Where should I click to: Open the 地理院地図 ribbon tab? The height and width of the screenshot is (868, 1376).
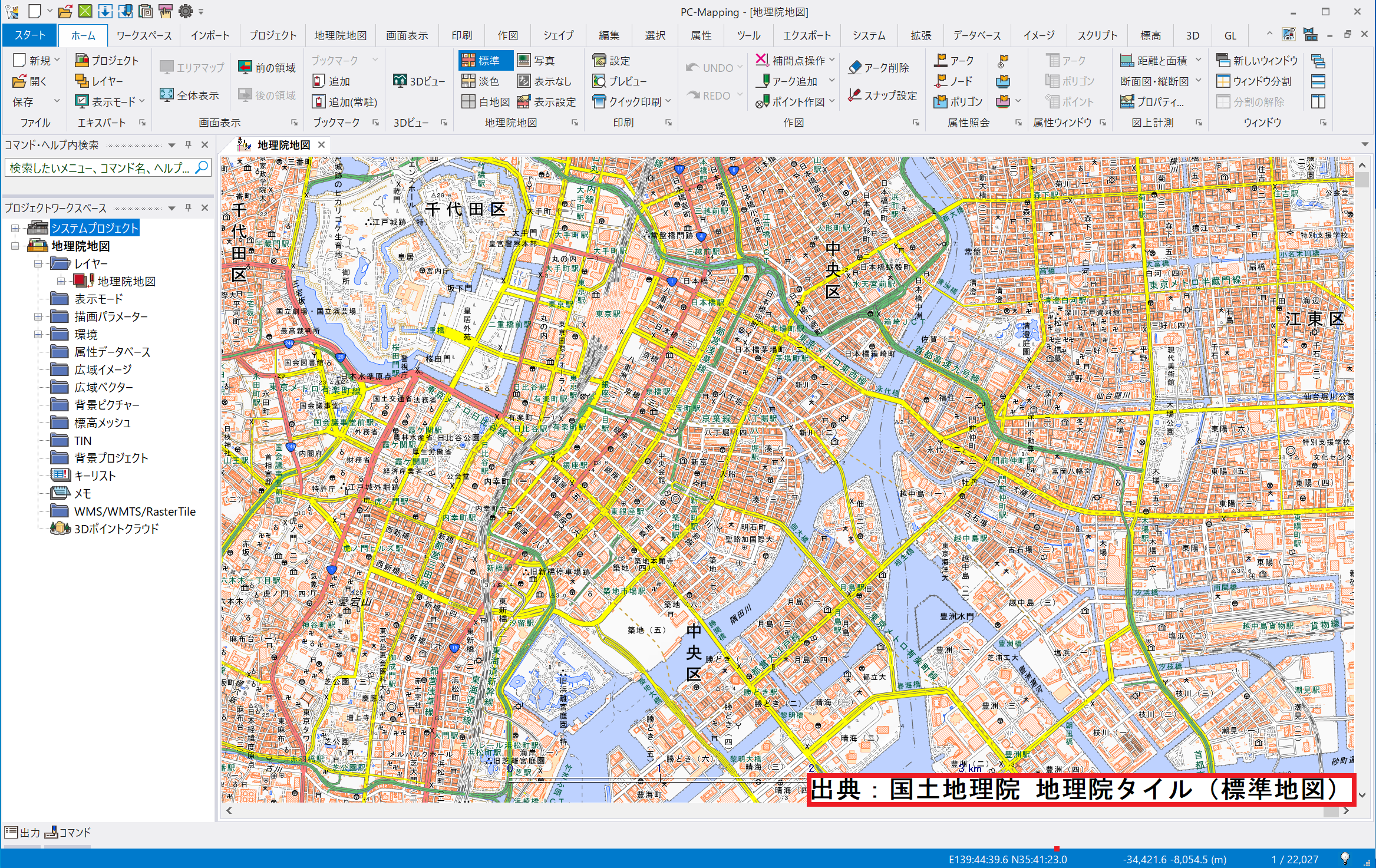[x=340, y=35]
